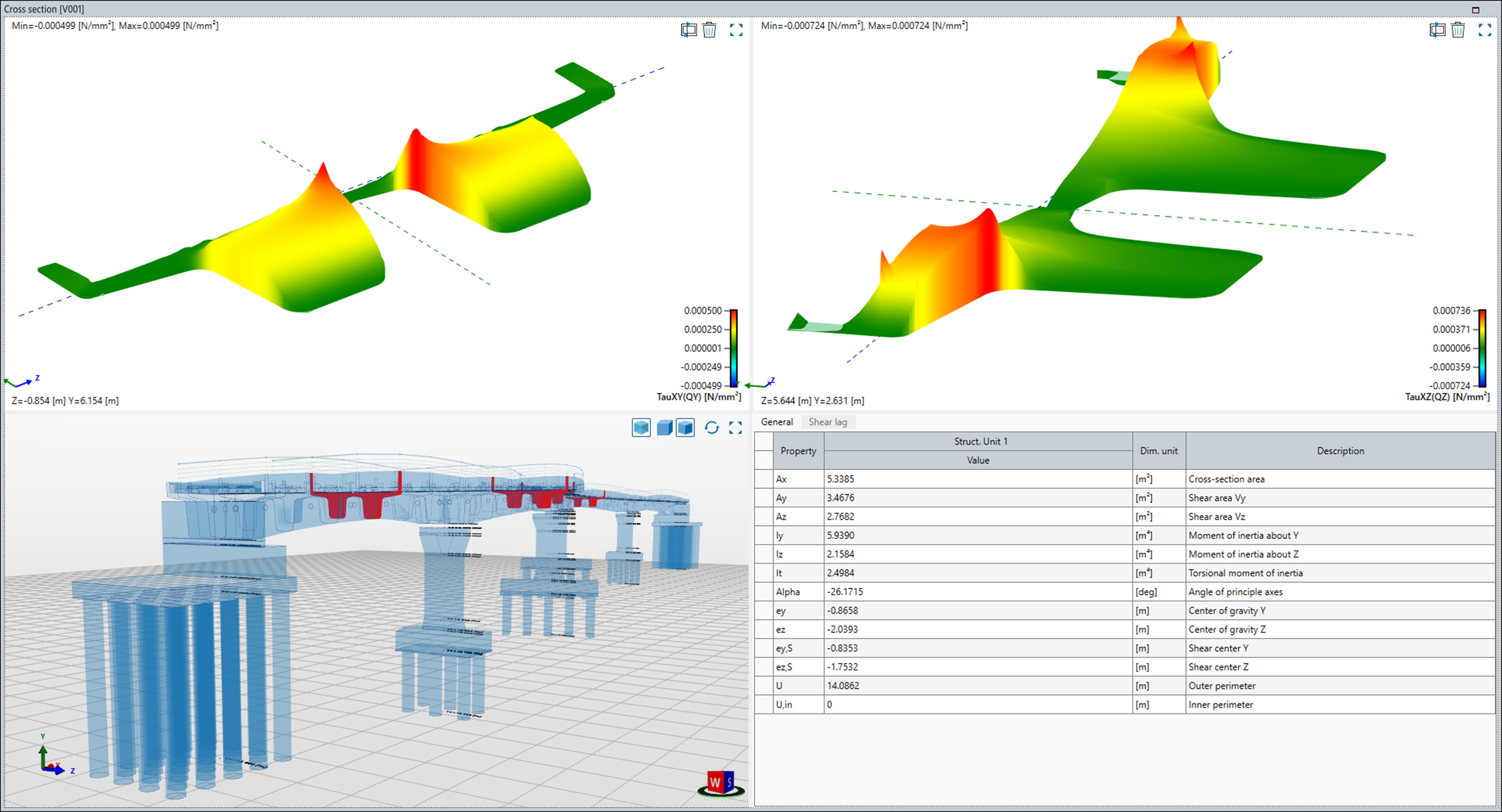Click the trash icon in the TauXY(QY) panel

coord(709,30)
